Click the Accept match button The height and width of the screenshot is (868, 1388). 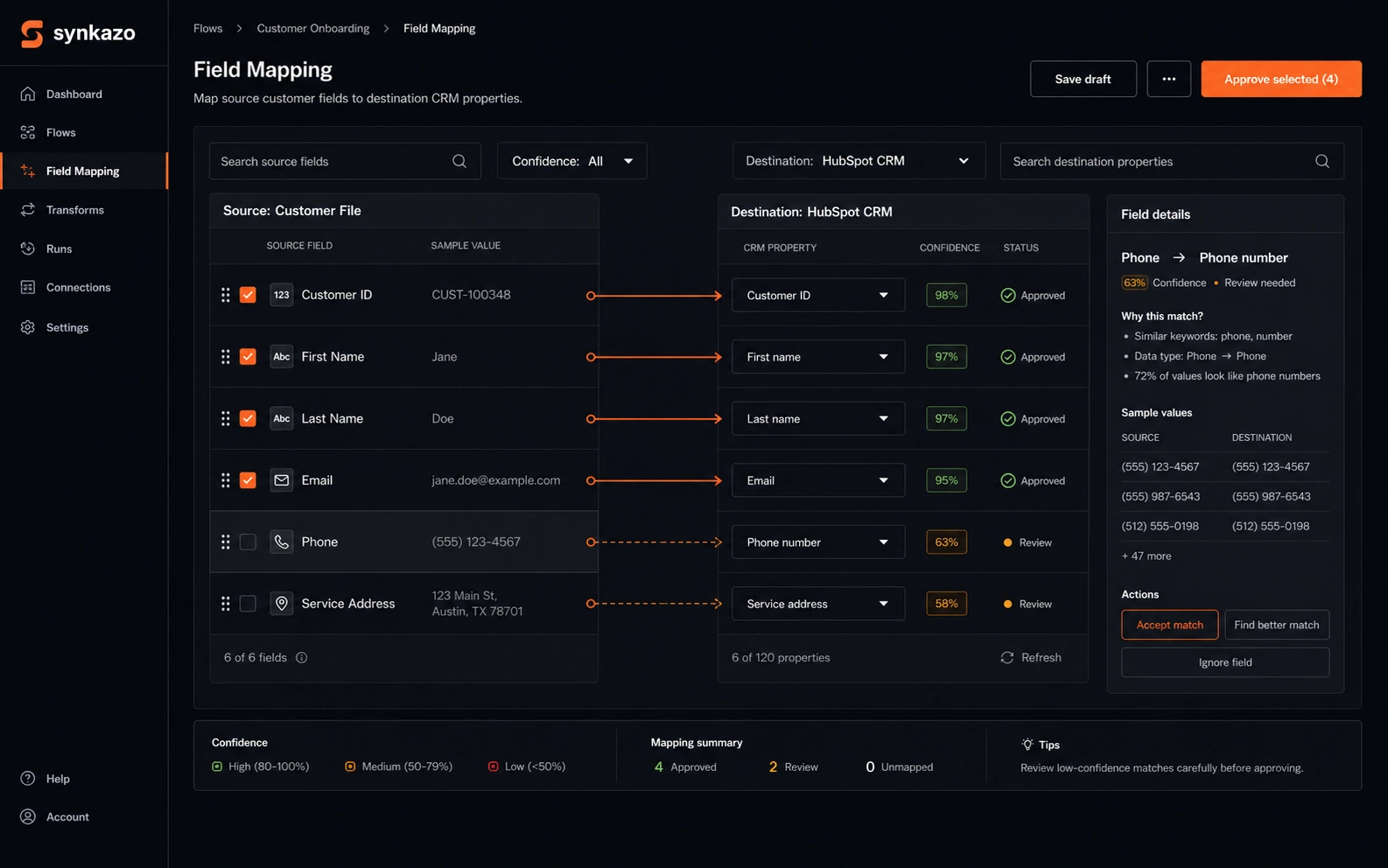point(1170,625)
